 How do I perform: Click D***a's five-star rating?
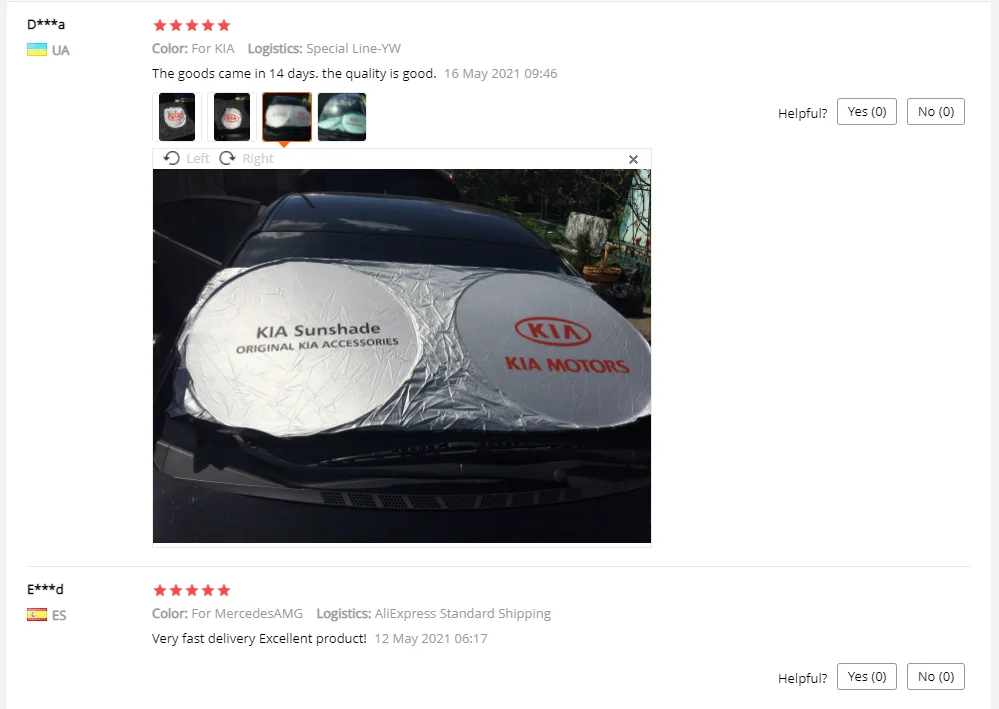192,25
